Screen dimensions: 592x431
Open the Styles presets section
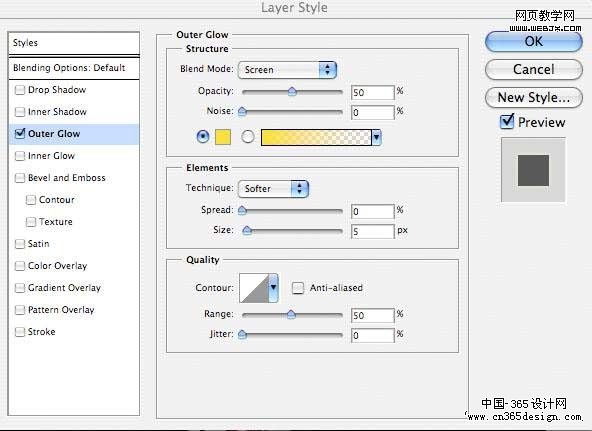tap(74, 43)
